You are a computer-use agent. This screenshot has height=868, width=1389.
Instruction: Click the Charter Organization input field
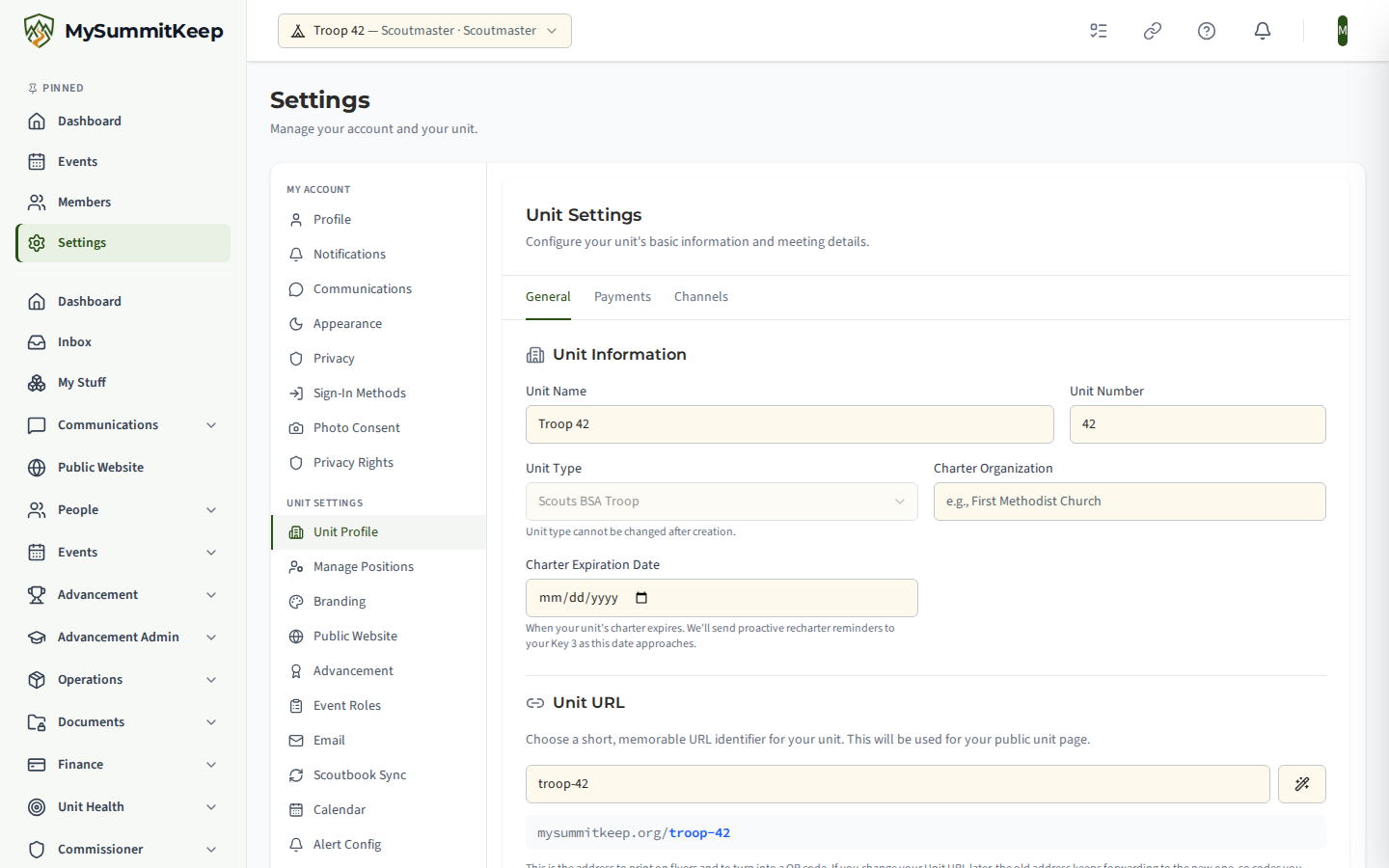[x=1130, y=502]
